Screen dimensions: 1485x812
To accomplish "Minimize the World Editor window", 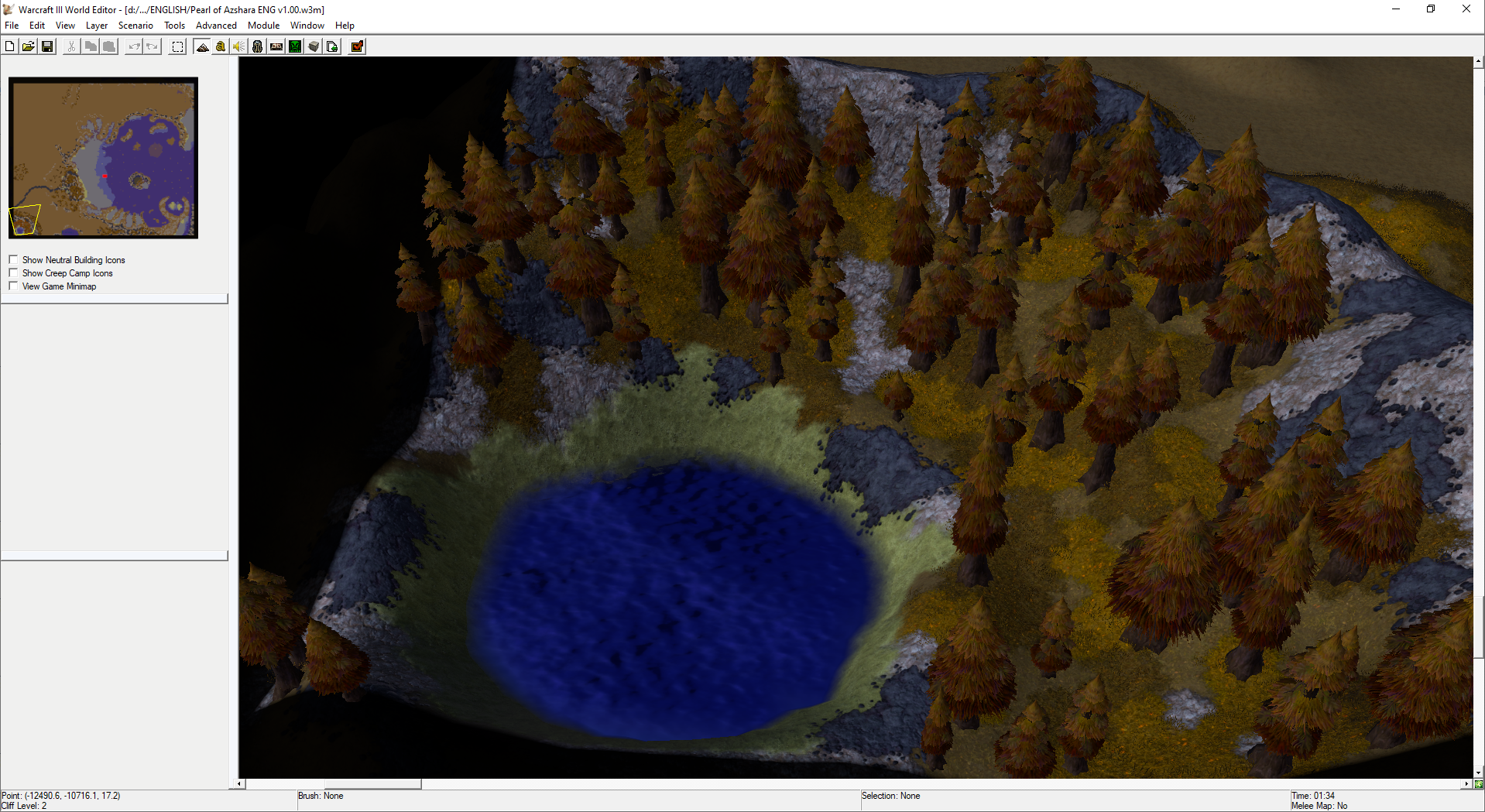I will tap(1396, 9).
